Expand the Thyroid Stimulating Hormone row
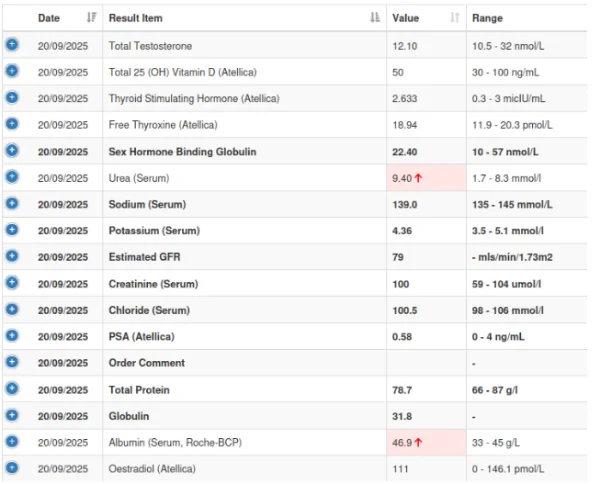This screenshot has width=600, height=484. (12, 98)
